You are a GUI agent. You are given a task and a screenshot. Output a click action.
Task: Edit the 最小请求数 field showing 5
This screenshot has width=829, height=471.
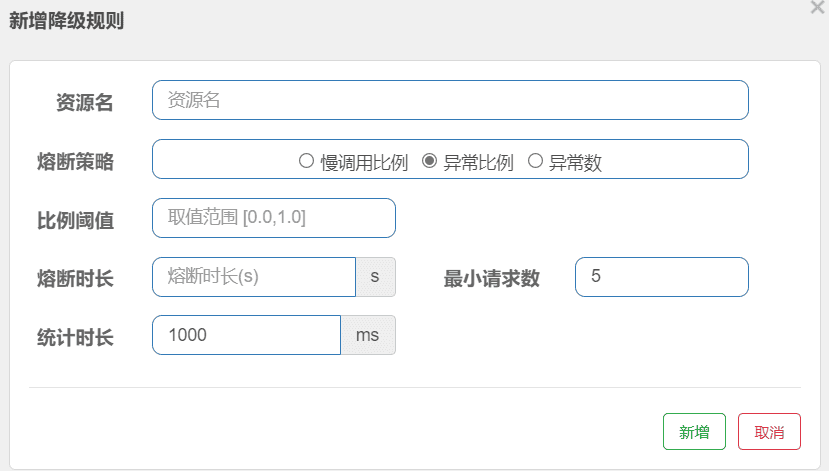coord(661,277)
